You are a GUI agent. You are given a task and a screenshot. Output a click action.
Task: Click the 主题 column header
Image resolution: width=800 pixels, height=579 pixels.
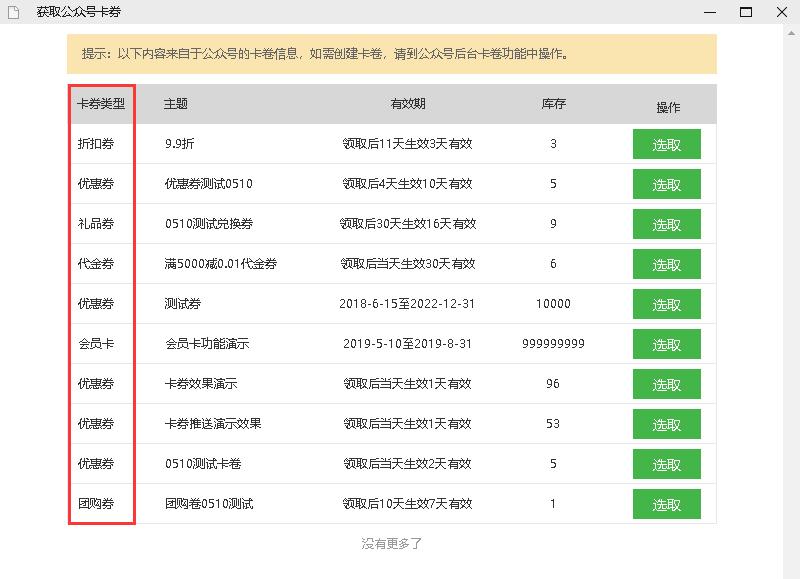pyautogui.click(x=176, y=104)
